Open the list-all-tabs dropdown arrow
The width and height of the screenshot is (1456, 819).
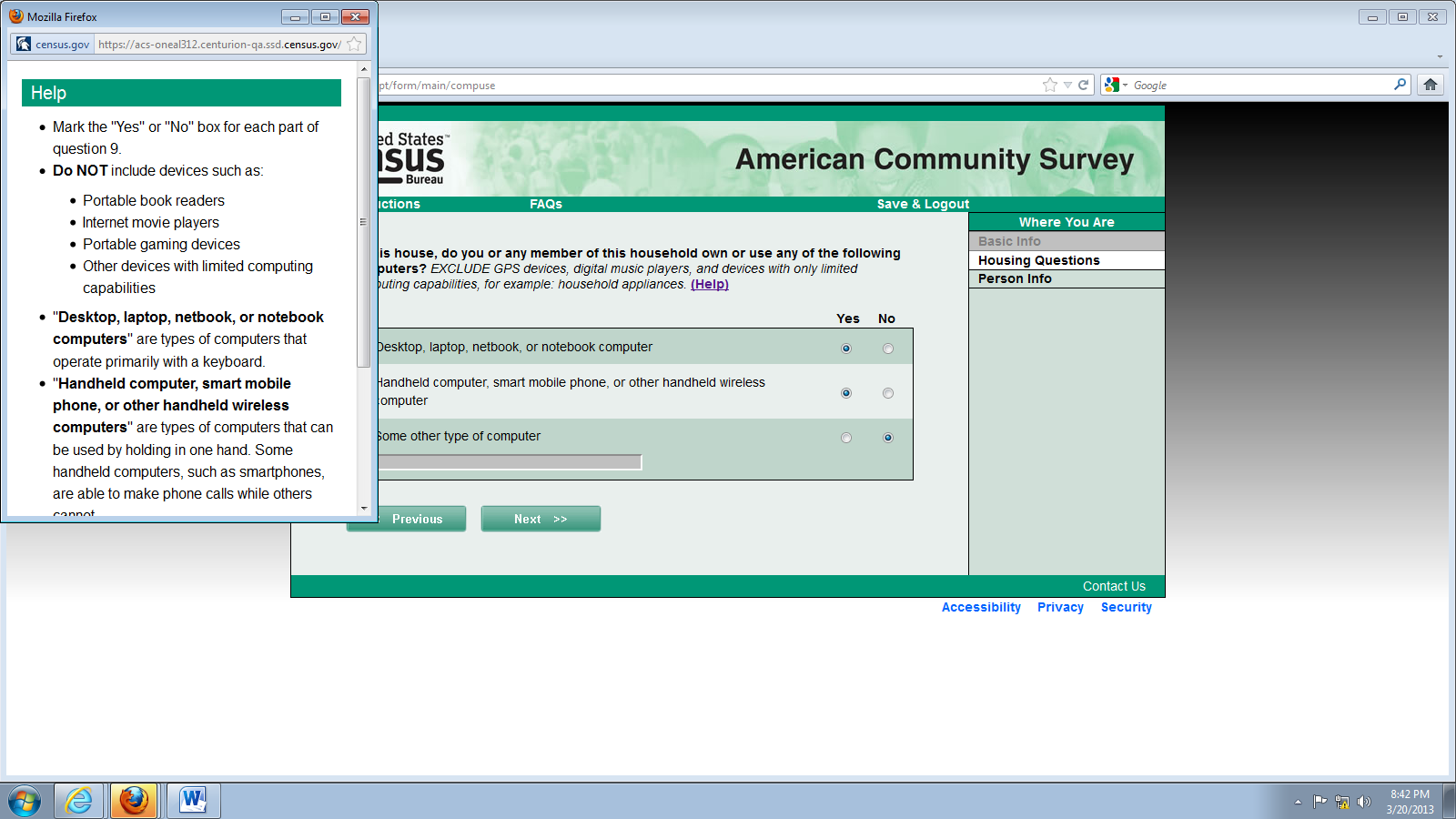point(1440,56)
